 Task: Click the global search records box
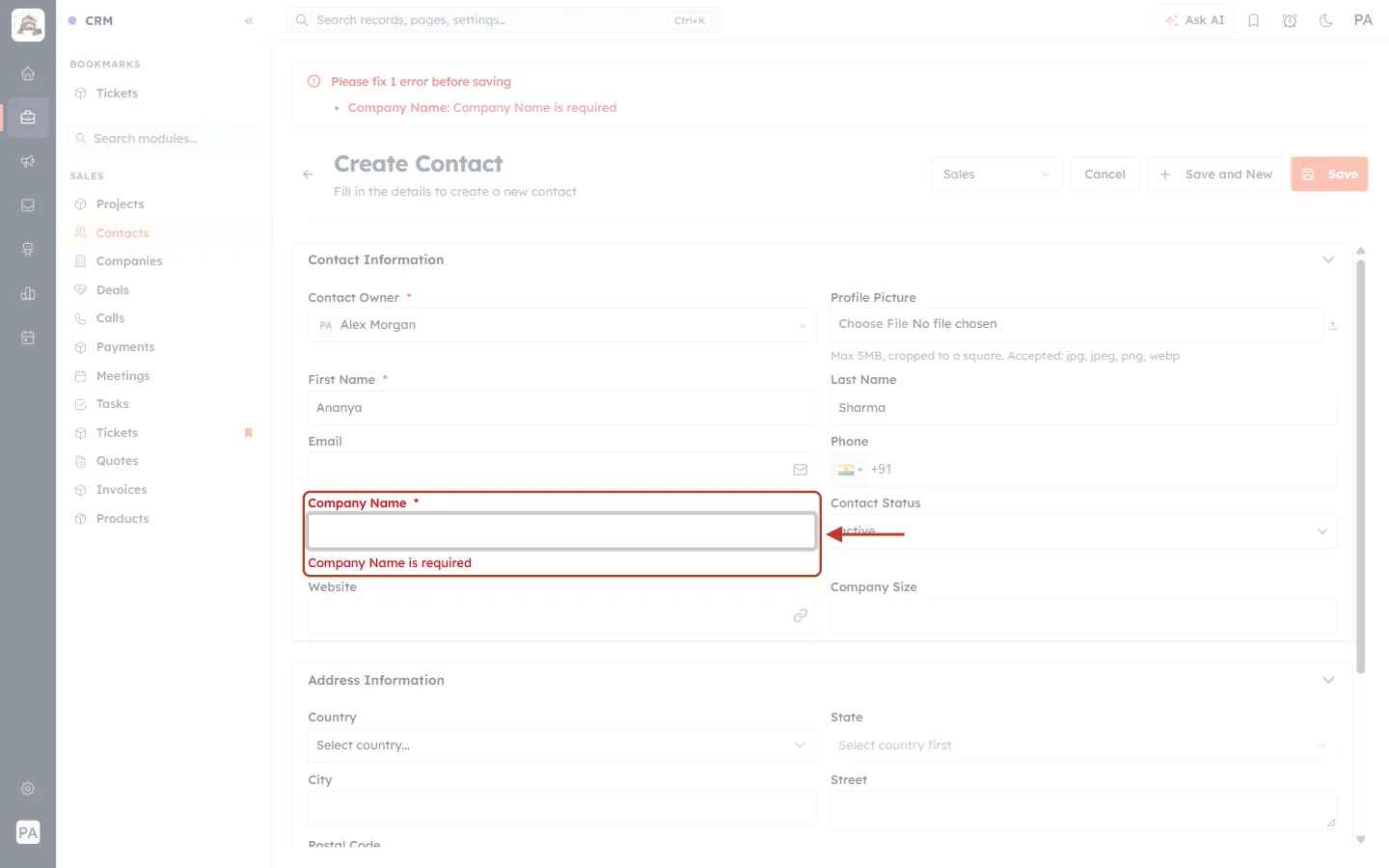[503, 20]
